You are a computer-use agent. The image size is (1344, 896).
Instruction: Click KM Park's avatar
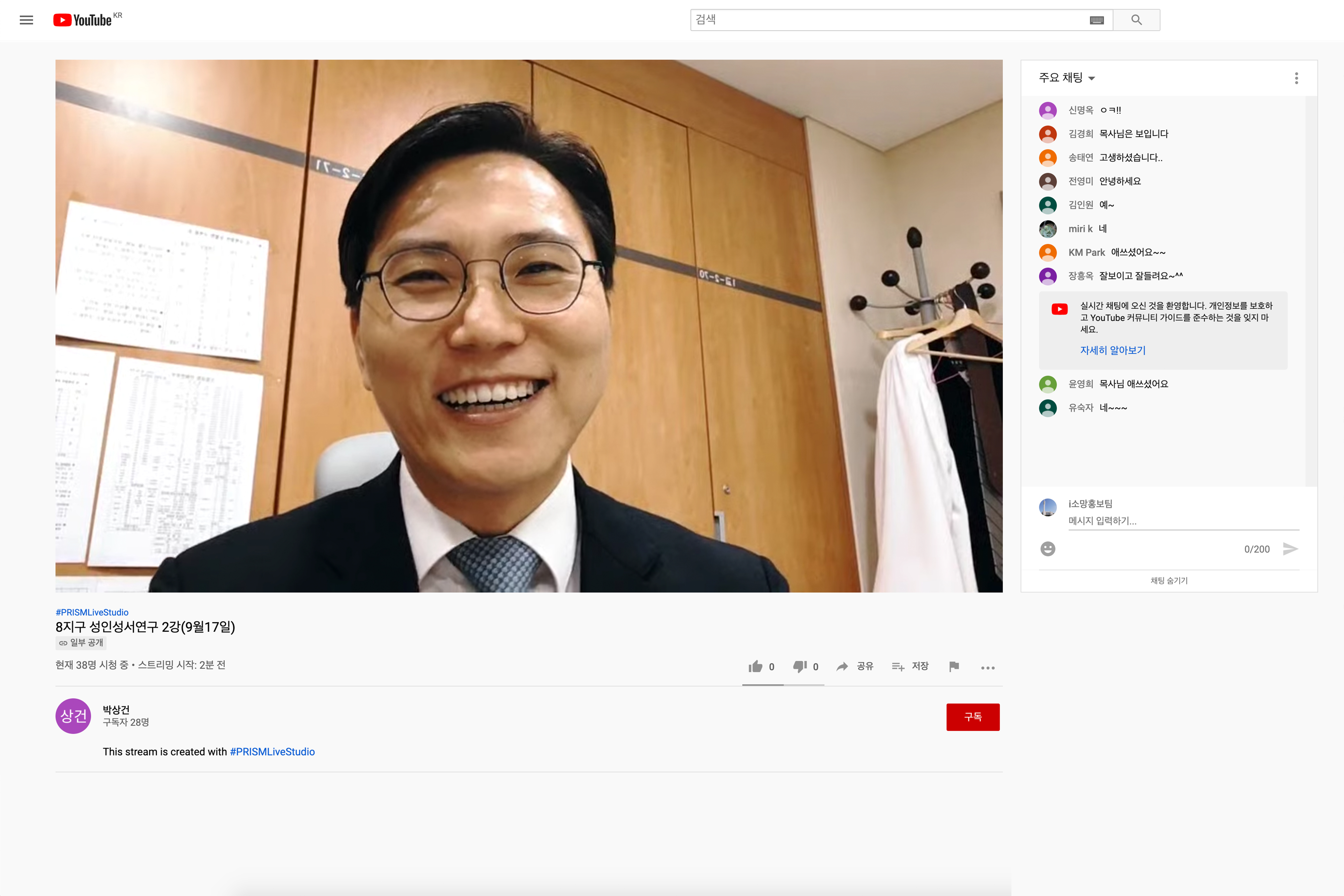(x=1048, y=253)
